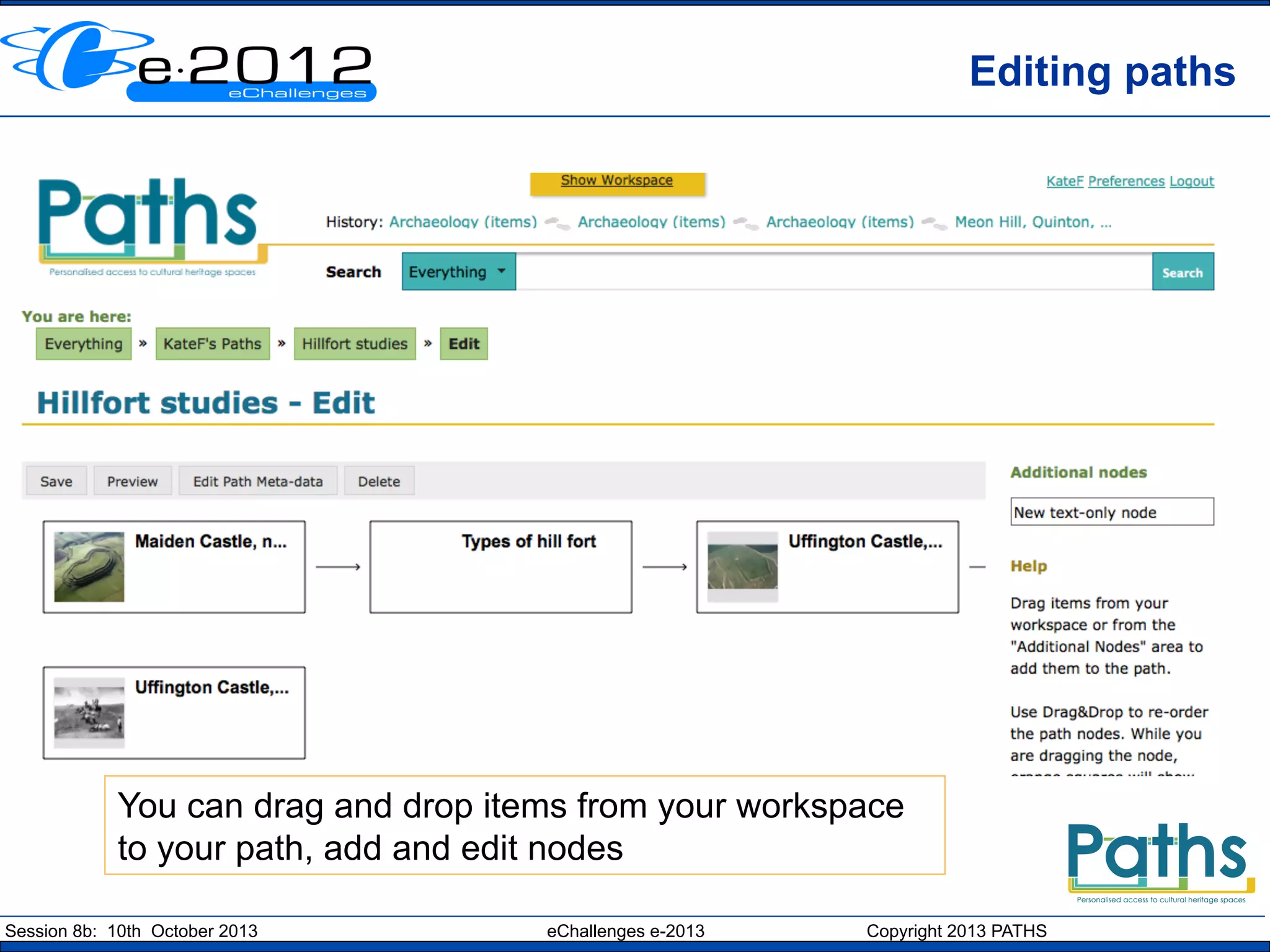Select the KateF's Paths breadcrumb
The width and height of the screenshot is (1270, 952).
coord(213,343)
